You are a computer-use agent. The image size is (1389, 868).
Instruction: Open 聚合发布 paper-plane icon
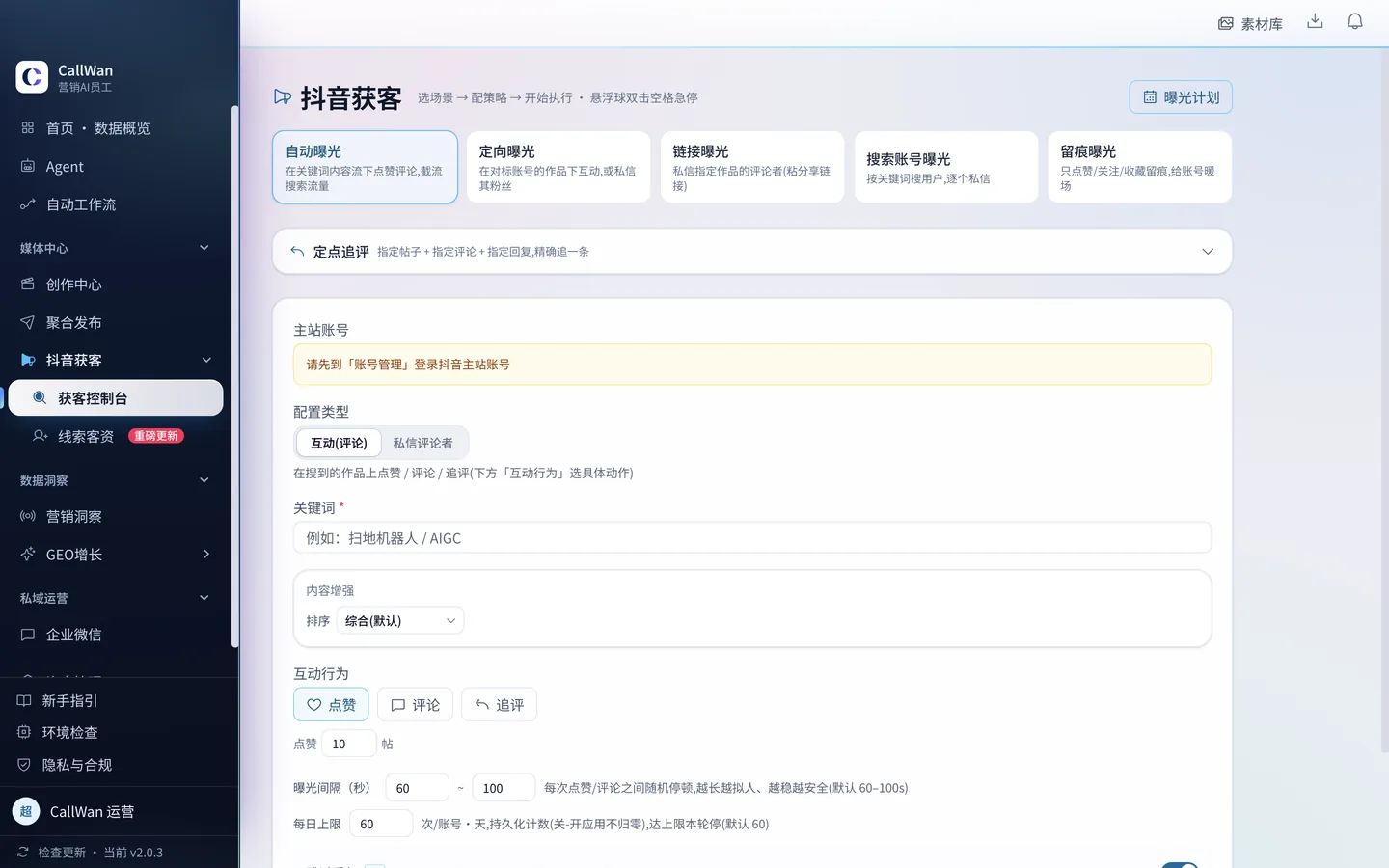(x=28, y=322)
